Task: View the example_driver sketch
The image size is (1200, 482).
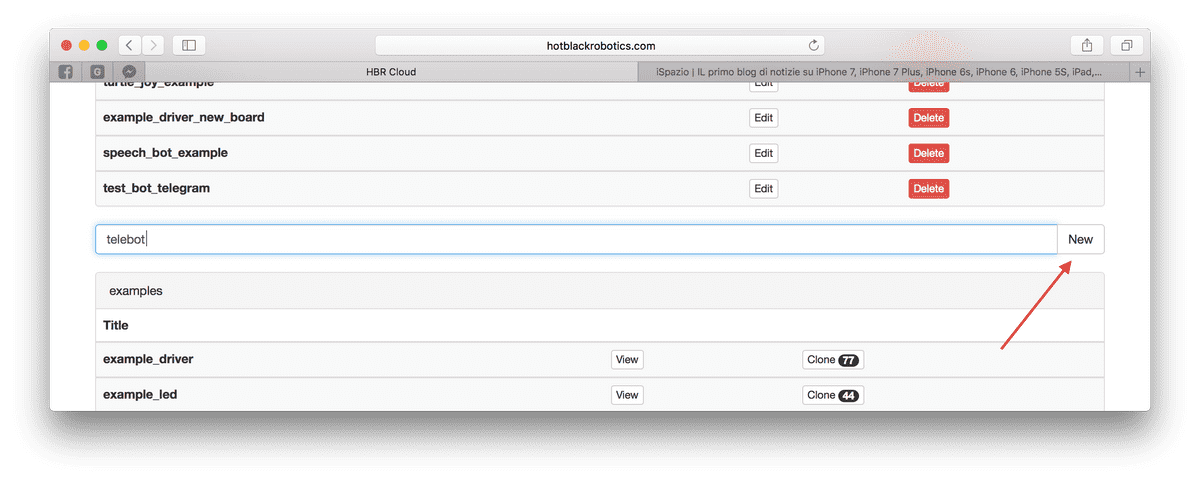Action: (627, 360)
